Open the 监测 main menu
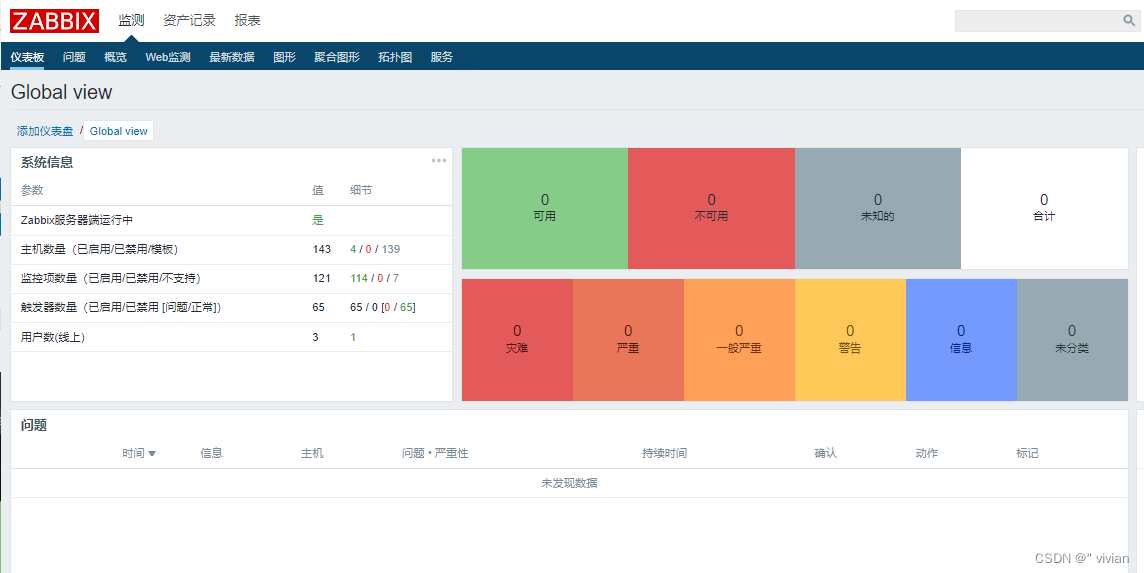Viewport: 1144px width, 573px height. pyautogui.click(x=131, y=20)
